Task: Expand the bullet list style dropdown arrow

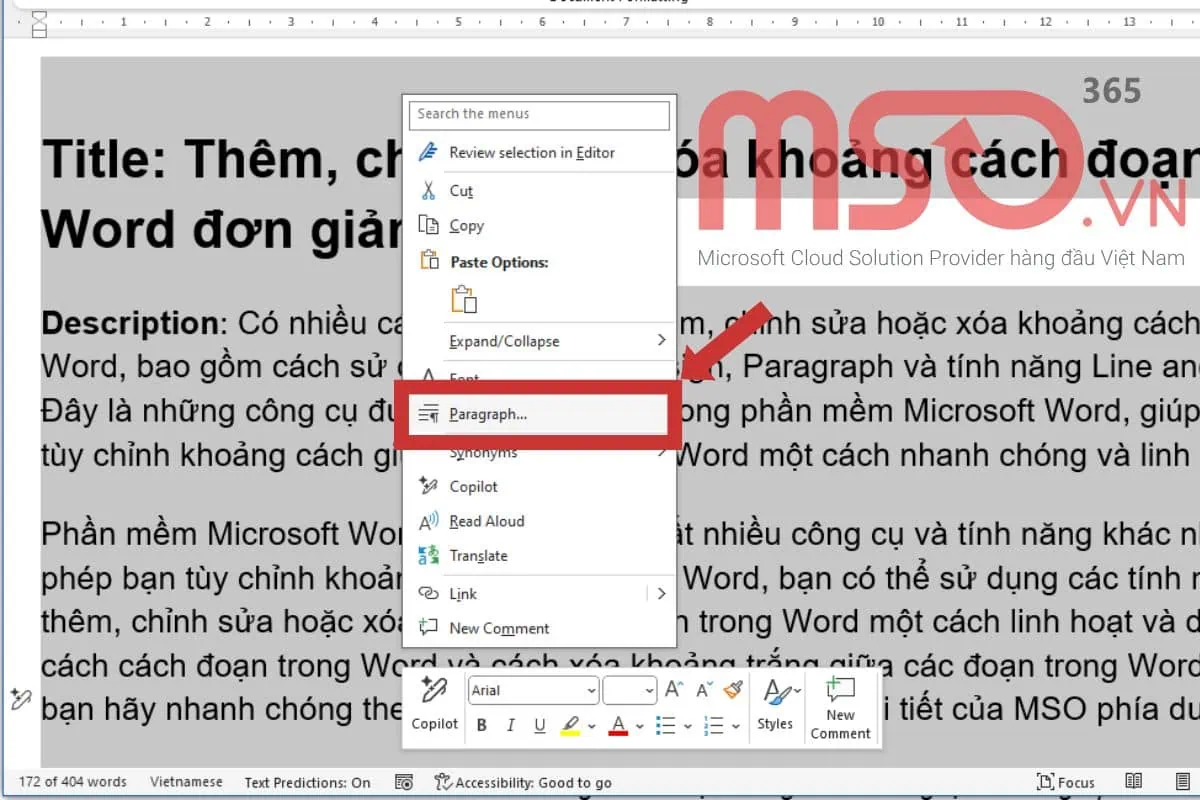Action: [689, 726]
